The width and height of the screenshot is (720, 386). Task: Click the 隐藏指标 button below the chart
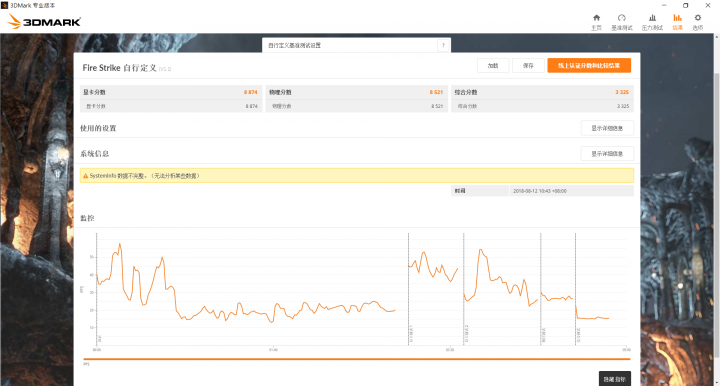(x=614, y=379)
